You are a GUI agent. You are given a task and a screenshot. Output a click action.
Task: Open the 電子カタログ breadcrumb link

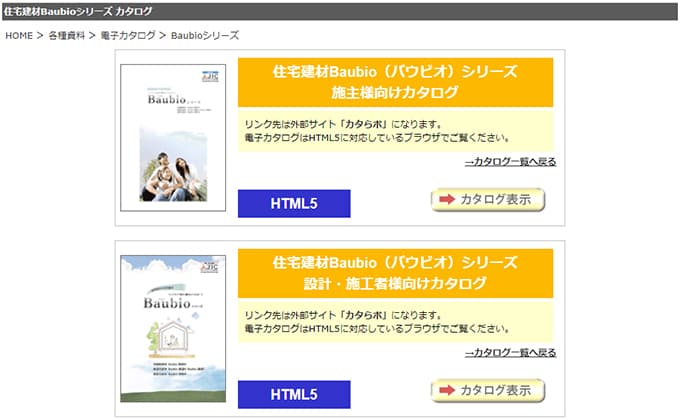coord(129,35)
